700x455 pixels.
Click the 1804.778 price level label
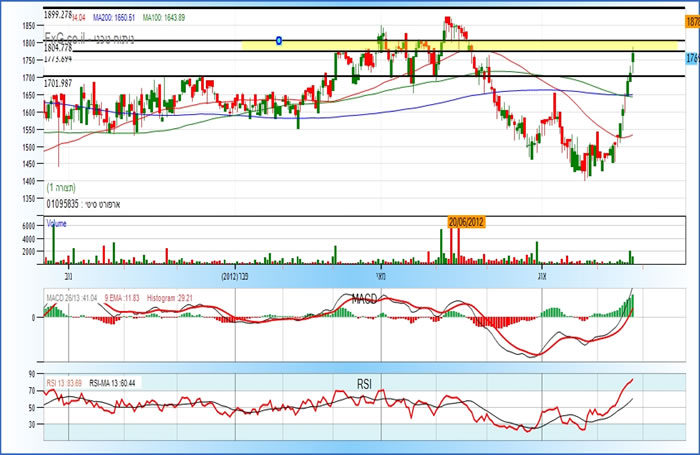tap(60, 47)
